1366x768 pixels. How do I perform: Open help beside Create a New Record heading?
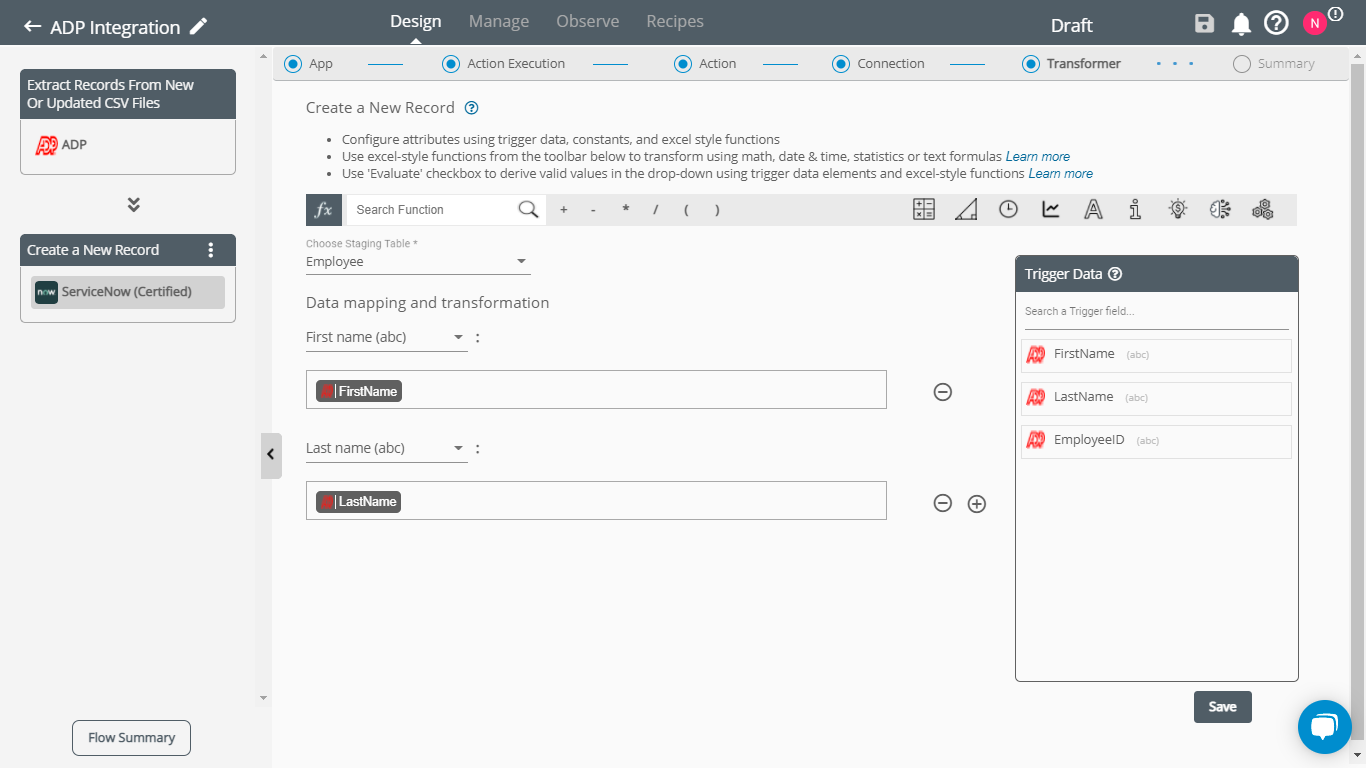pos(472,108)
